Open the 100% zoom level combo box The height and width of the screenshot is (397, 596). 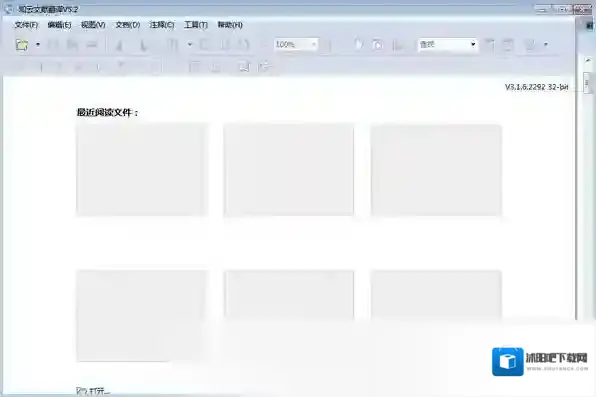(296, 44)
